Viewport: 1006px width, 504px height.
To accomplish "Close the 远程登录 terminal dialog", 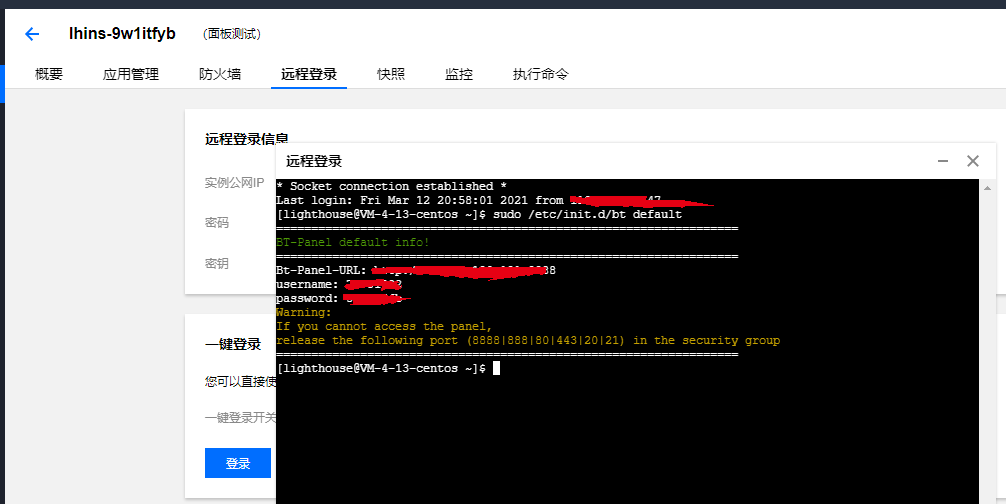I will [x=973, y=161].
